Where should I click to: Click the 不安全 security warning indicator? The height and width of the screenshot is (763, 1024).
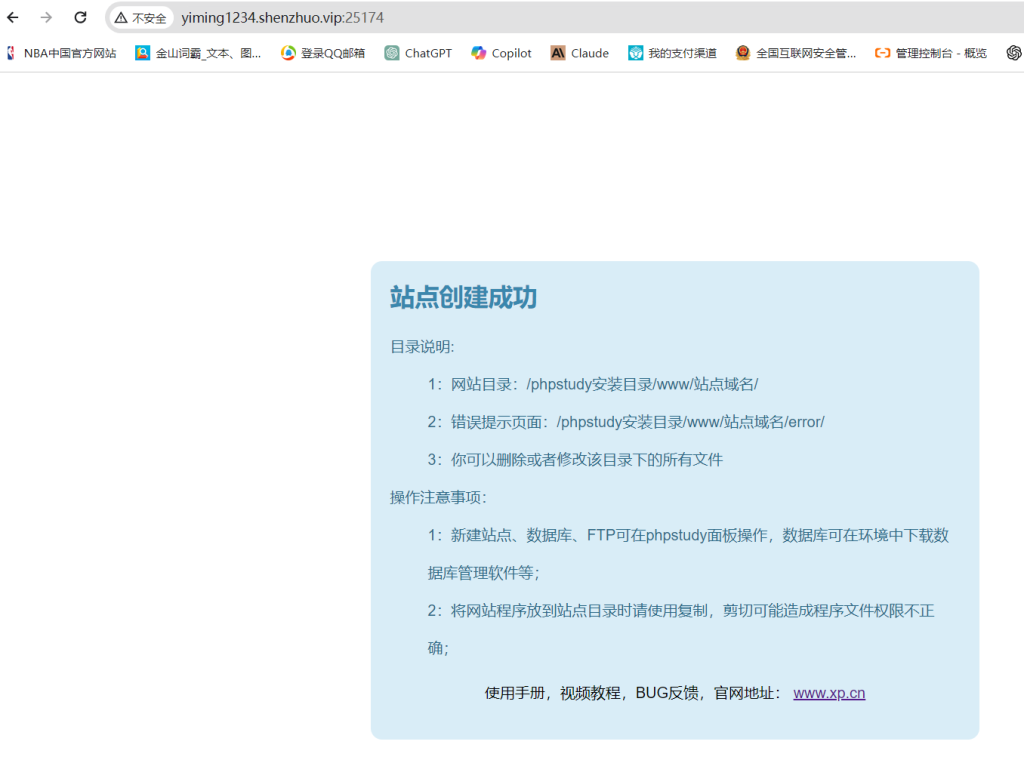(x=140, y=18)
